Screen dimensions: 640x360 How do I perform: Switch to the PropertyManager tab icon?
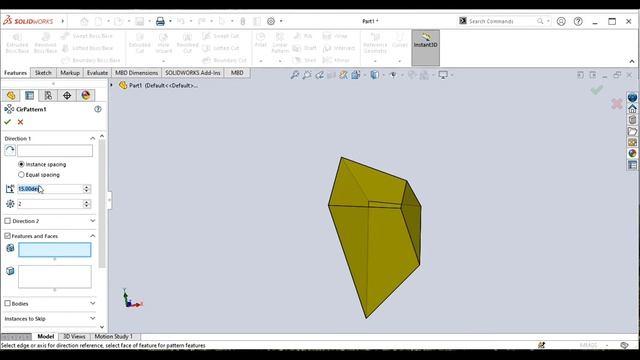[x=29, y=96]
